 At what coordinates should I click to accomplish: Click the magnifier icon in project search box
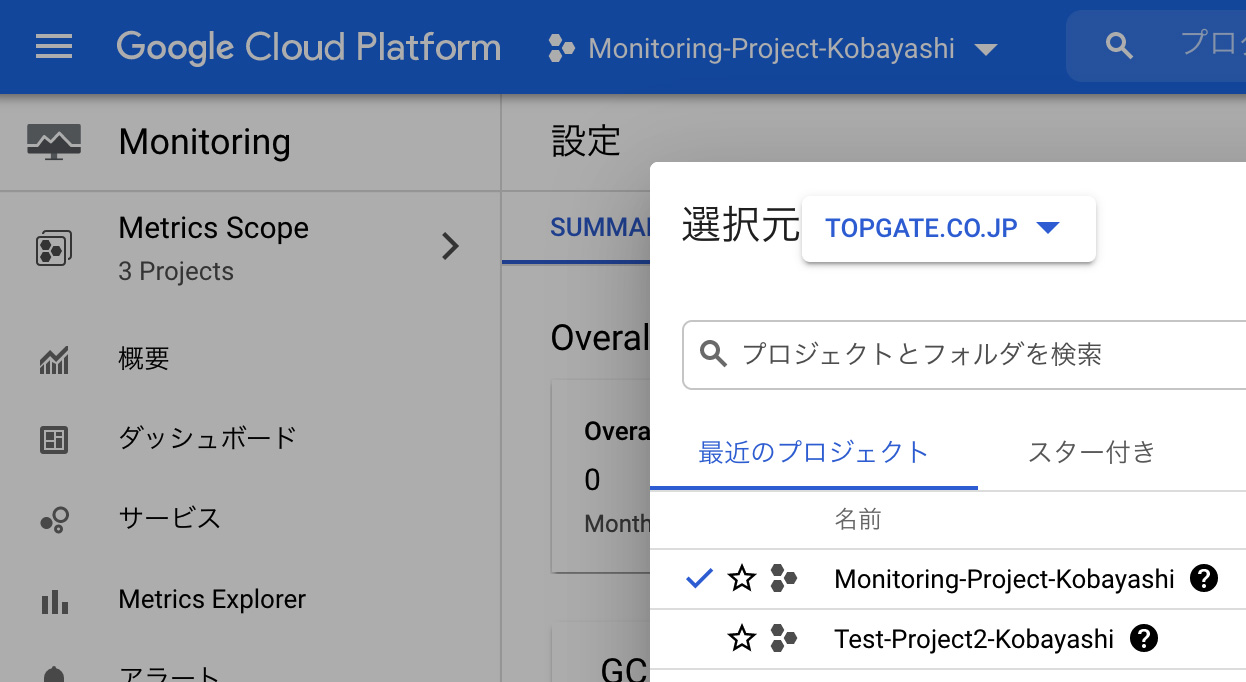[713, 354]
